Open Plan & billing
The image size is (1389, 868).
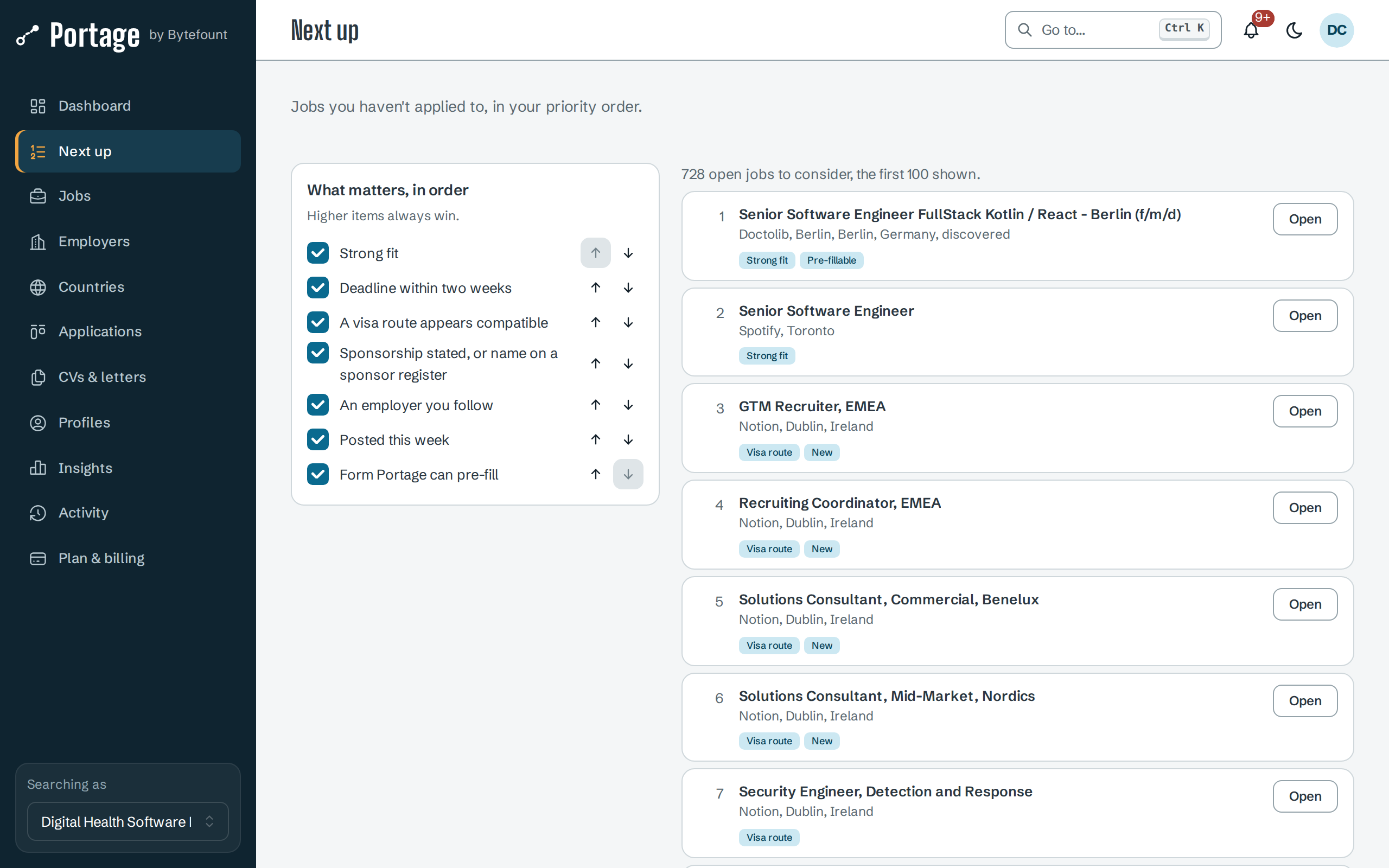pyautogui.click(x=128, y=558)
